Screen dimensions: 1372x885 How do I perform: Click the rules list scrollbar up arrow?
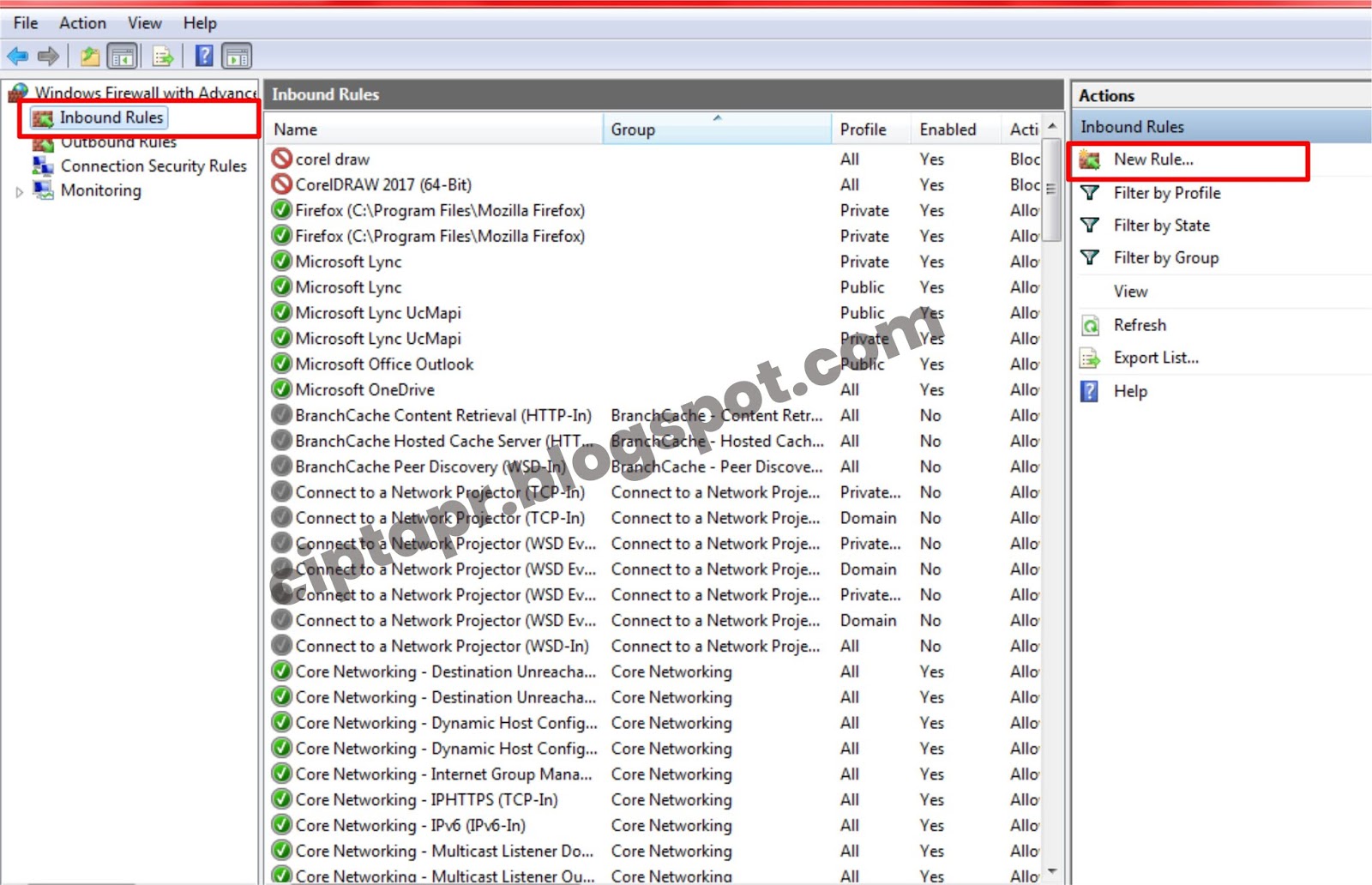[1052, 126]
